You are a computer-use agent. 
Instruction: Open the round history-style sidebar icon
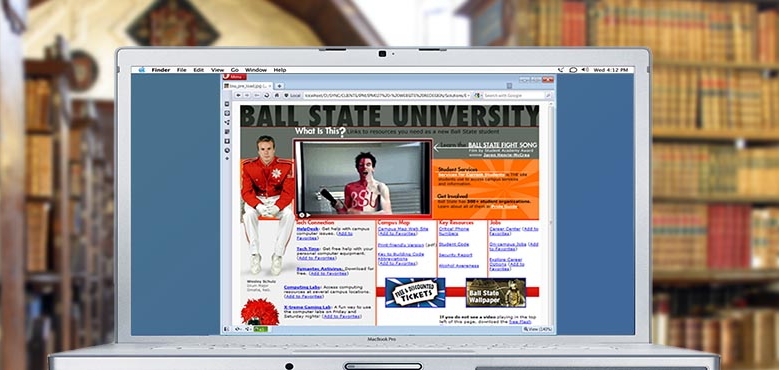227,150
